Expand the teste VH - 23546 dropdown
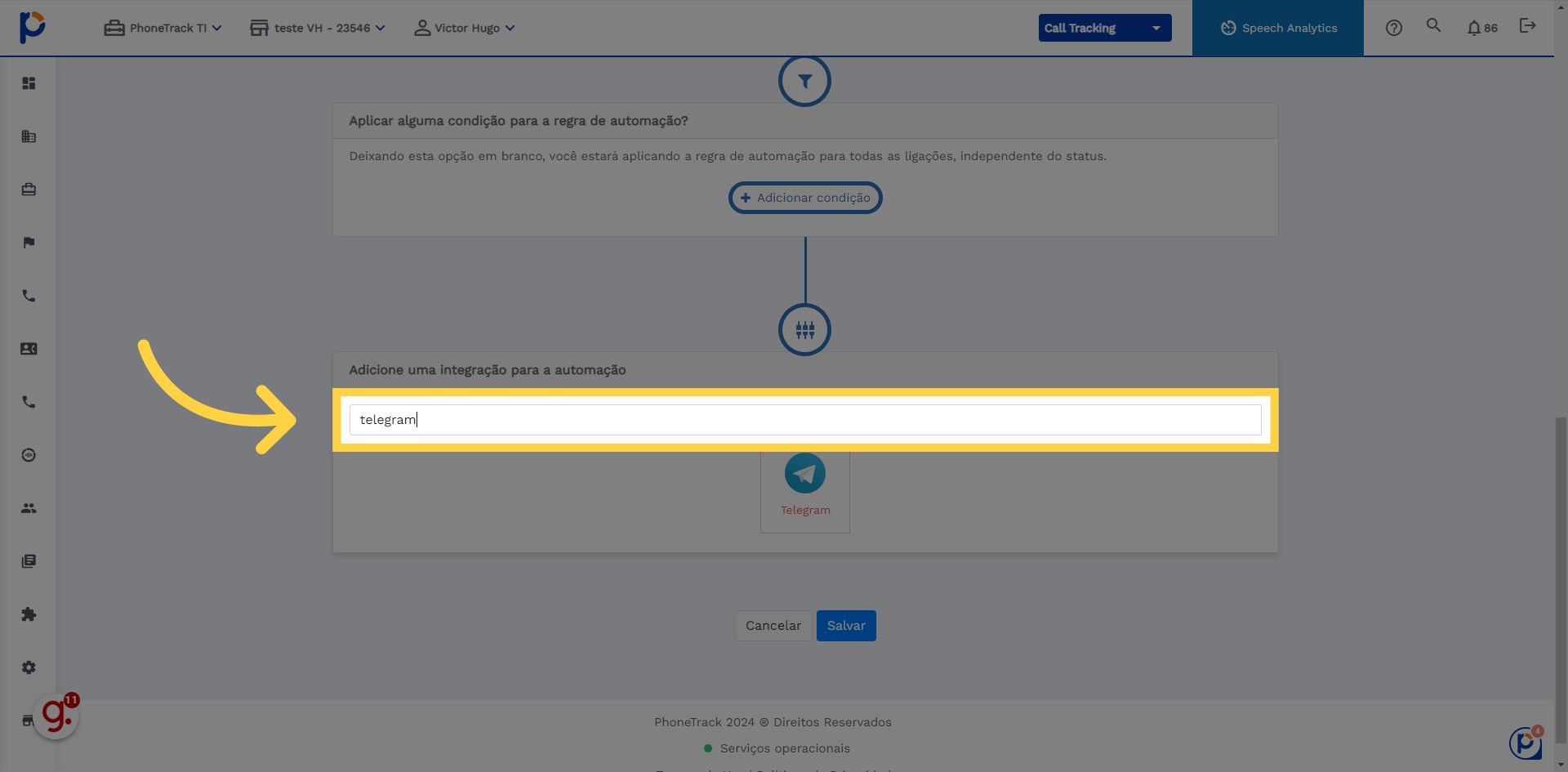 pyautogui.click(x=318, y=28)
